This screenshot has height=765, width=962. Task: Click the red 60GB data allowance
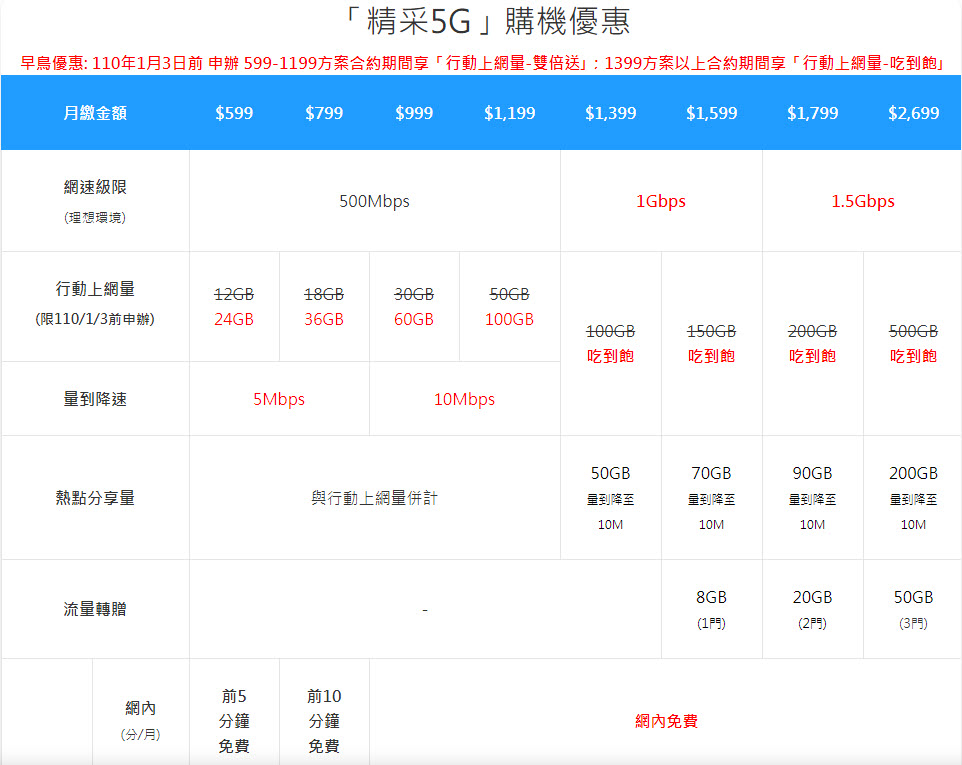pyautogui.click(x=414, y=320)
